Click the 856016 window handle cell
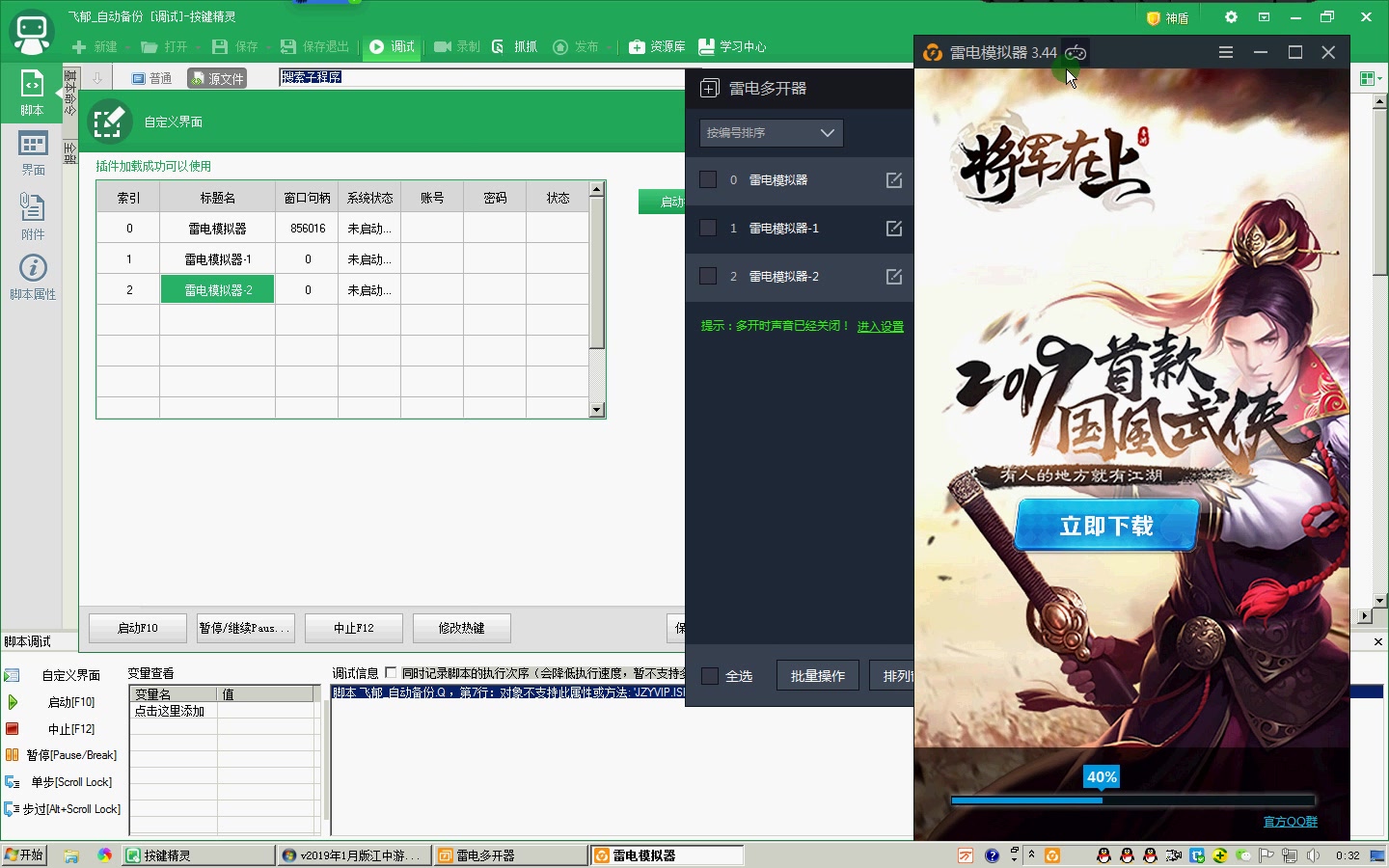Image resolution: width=1389 pixels, height=868 pixels. 308,229
